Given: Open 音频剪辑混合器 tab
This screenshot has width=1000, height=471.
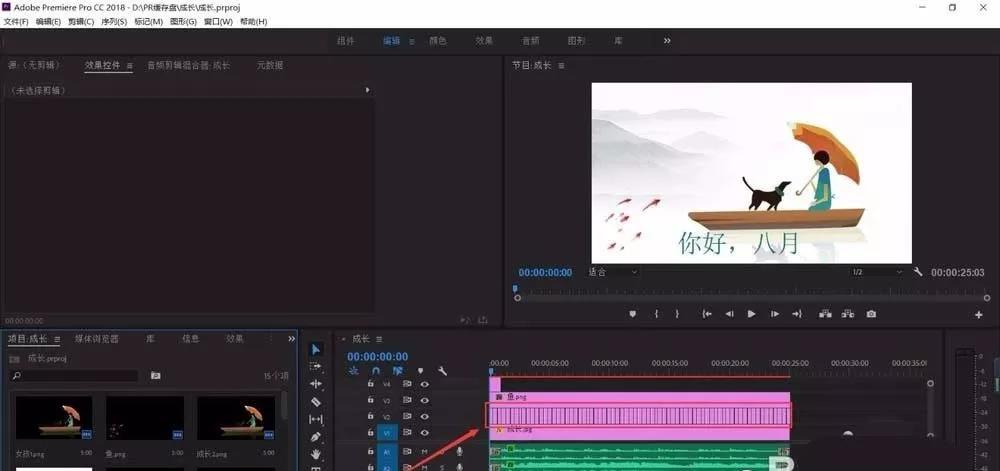Looking at the screenshot, I should pyautogui.click(x=189, y=65).
